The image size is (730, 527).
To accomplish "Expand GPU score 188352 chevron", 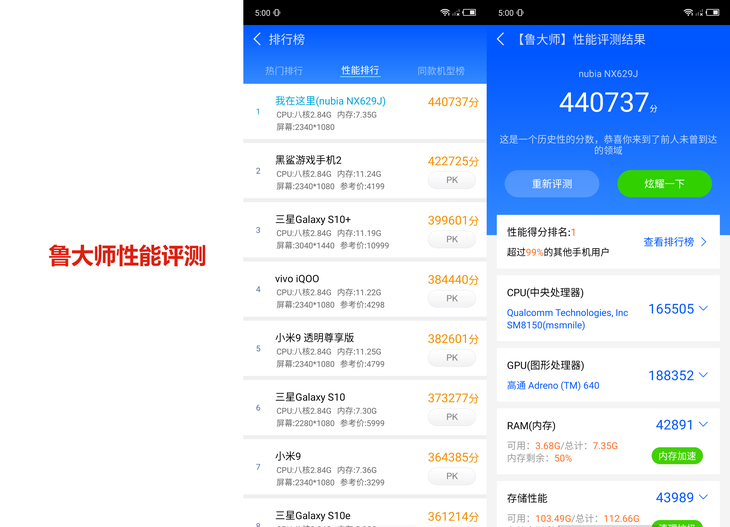I will click(x=703, y=375).
